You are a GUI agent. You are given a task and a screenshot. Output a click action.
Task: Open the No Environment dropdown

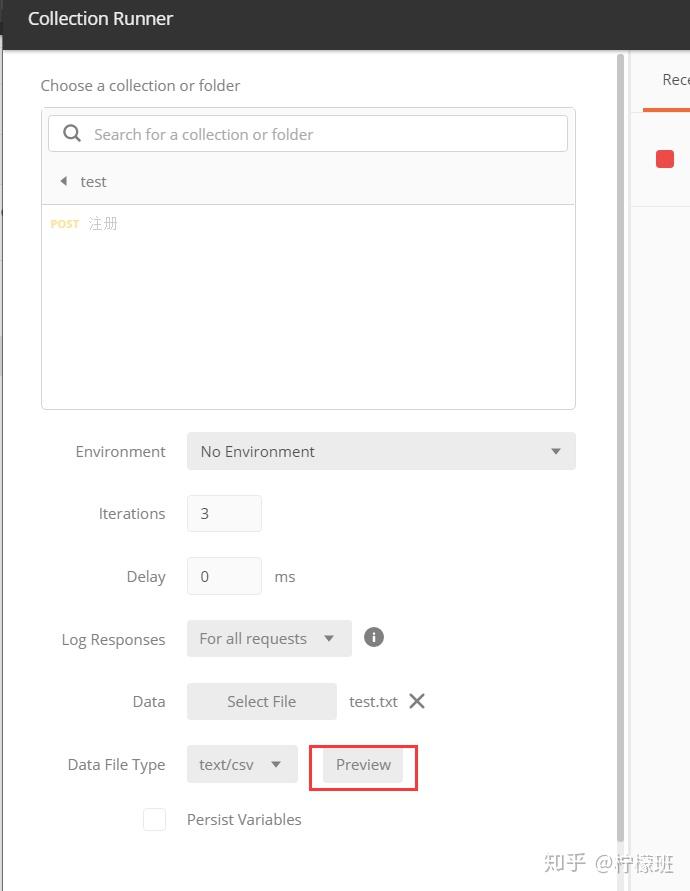tap(381, 451)
